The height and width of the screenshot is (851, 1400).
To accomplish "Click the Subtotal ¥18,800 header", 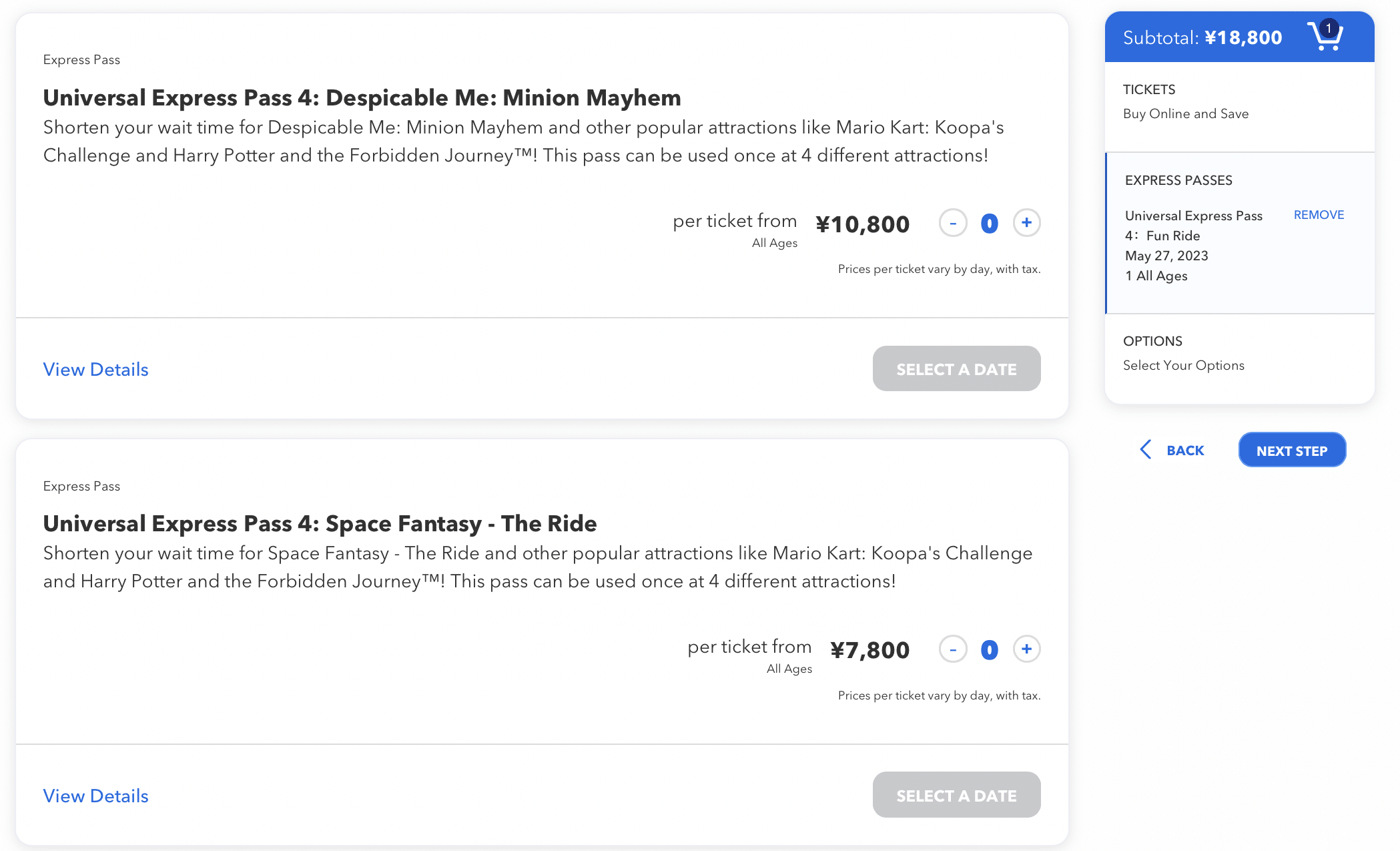I will (1202, 37).
